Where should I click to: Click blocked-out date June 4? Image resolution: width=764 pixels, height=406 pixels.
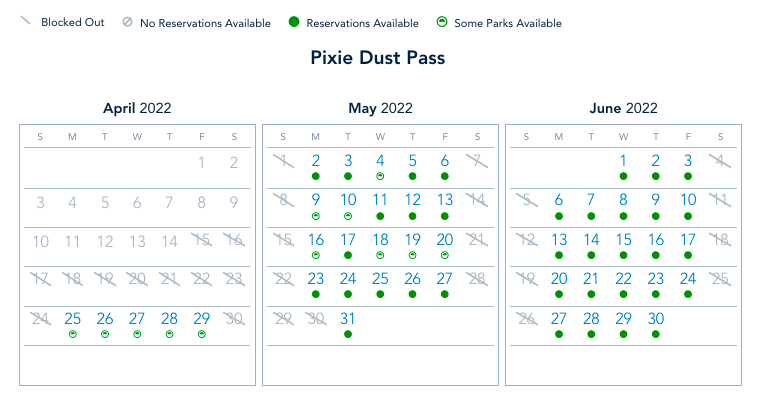720,161
